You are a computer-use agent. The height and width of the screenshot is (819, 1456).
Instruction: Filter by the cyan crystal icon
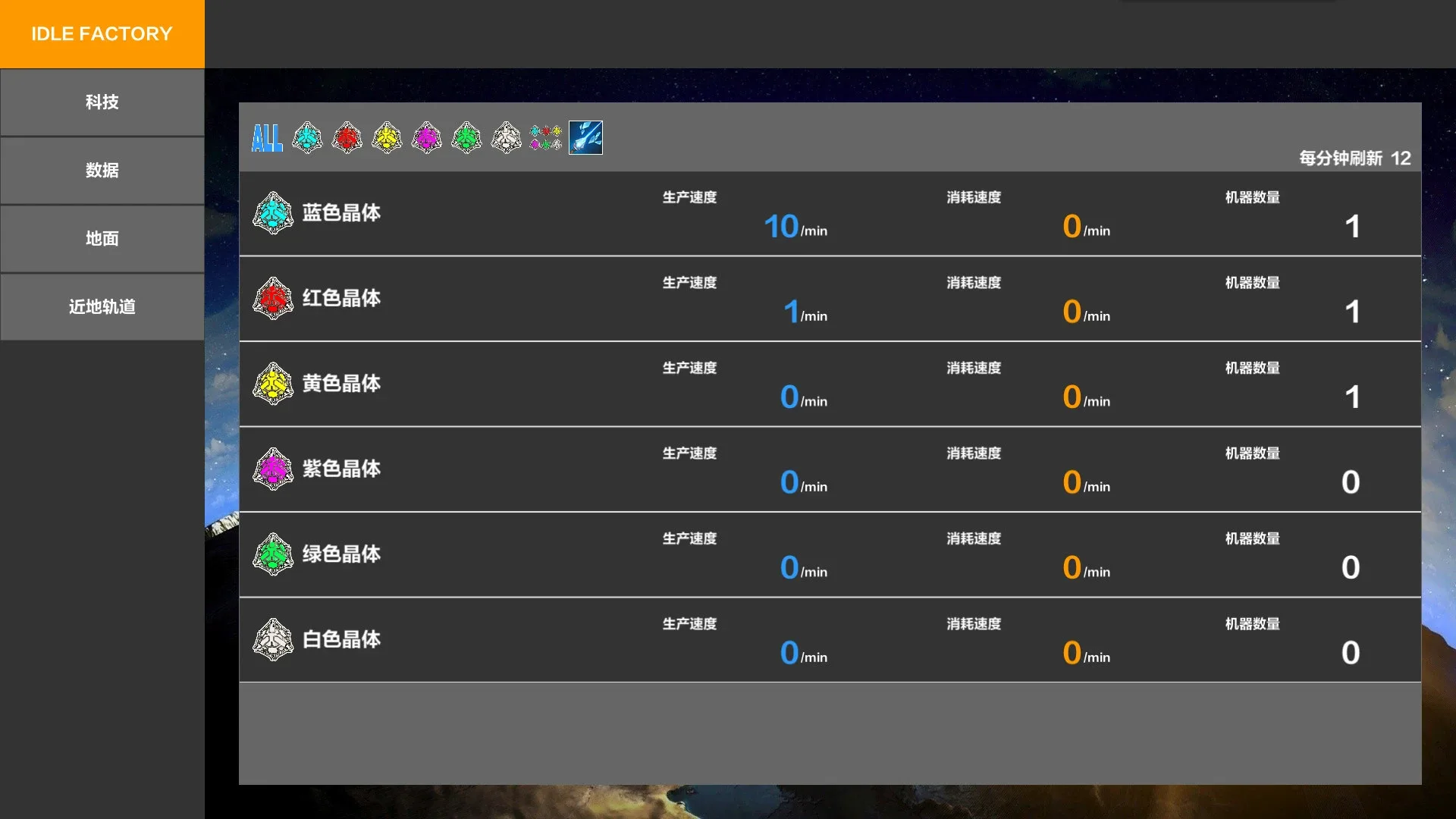pyautogui.click(x=307, y=138)
